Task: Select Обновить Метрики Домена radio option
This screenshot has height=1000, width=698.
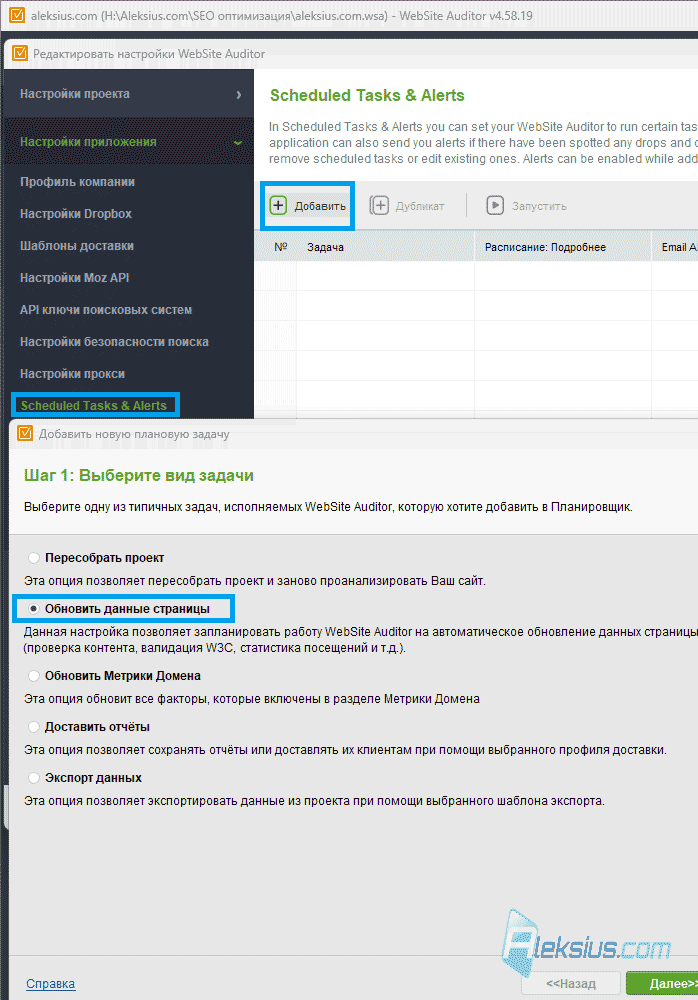Action: coord(34,676)
